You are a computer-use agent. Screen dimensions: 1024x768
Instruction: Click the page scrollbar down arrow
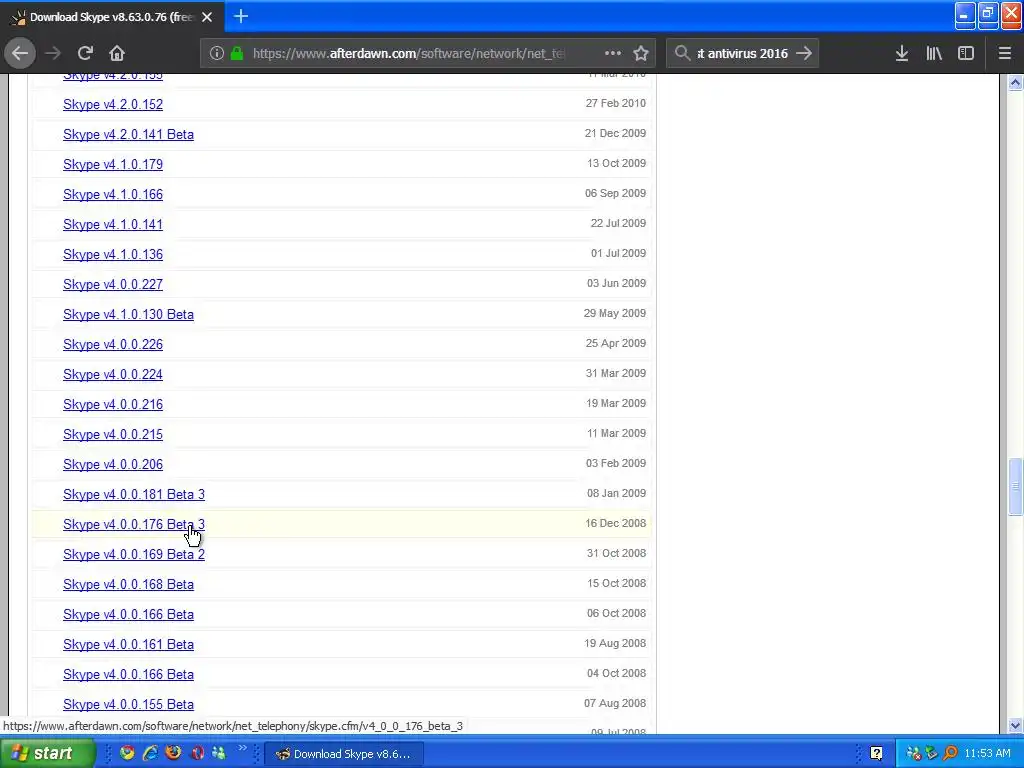click(x=1015, y=725)
